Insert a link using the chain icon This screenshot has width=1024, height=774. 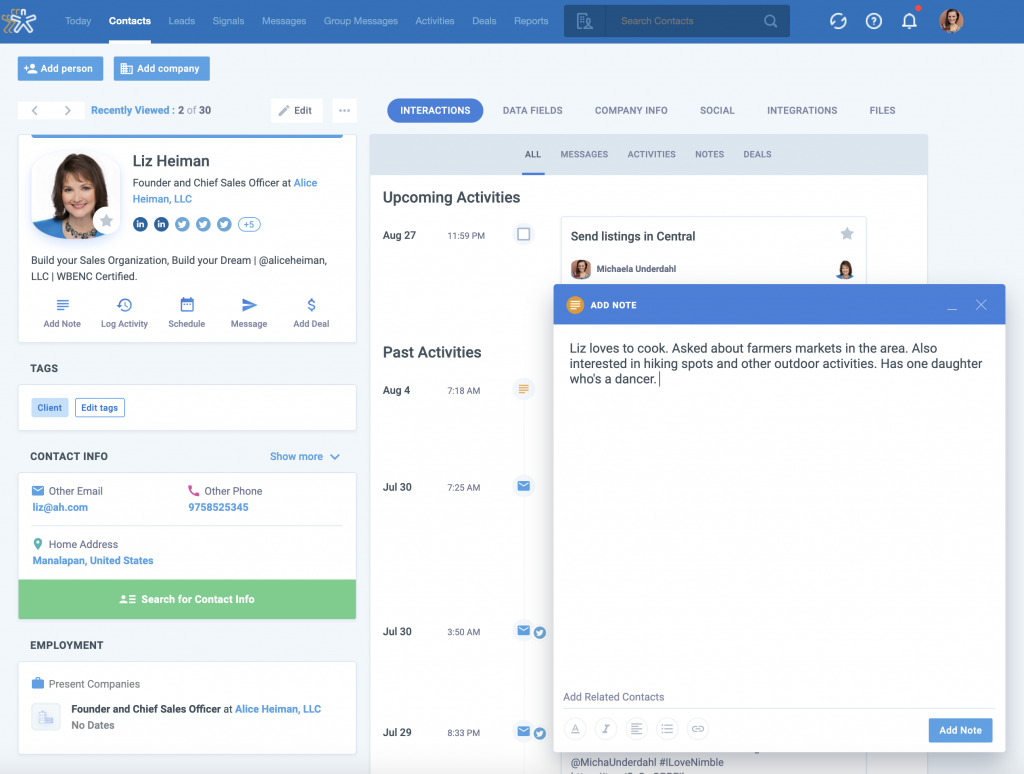coord(698,729)
